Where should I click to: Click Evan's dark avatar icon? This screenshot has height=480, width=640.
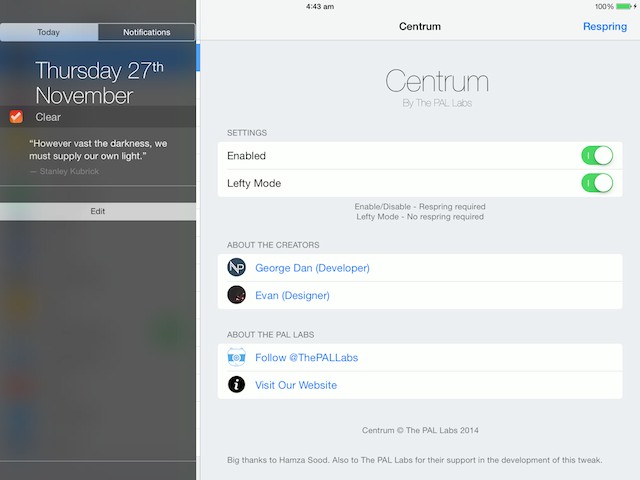236,295
